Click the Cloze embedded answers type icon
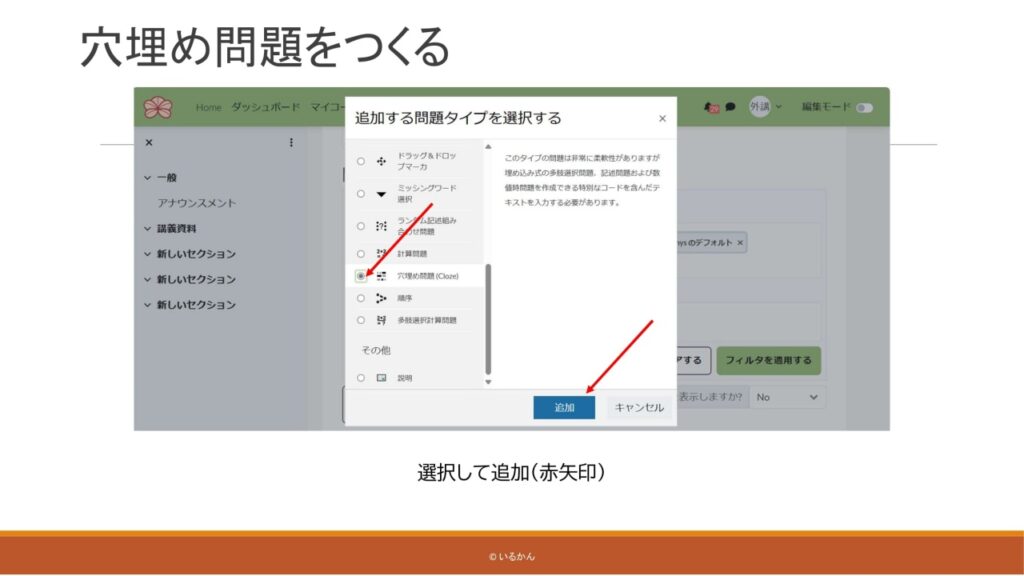 pyautogui.click(x=381, y=276)
